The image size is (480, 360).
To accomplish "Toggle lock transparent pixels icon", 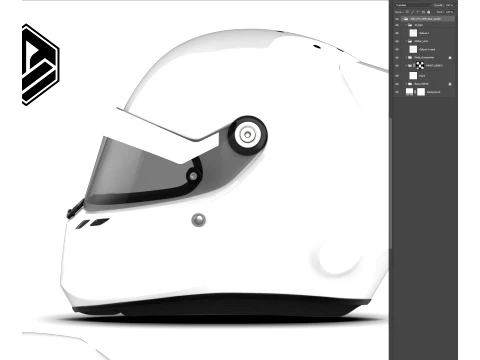I will [407, 12].
